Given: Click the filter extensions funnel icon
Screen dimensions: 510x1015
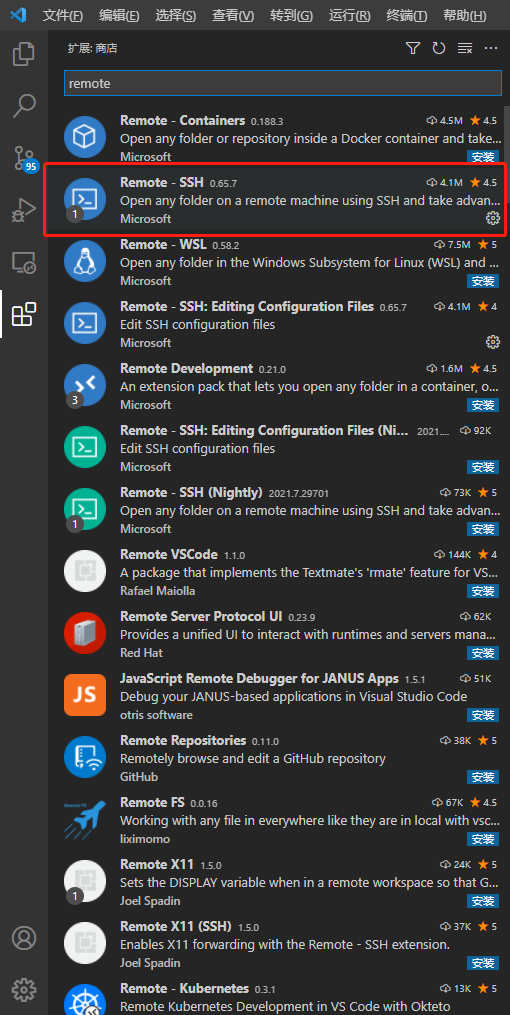Looking at the screenshot, I should [413, 48].
